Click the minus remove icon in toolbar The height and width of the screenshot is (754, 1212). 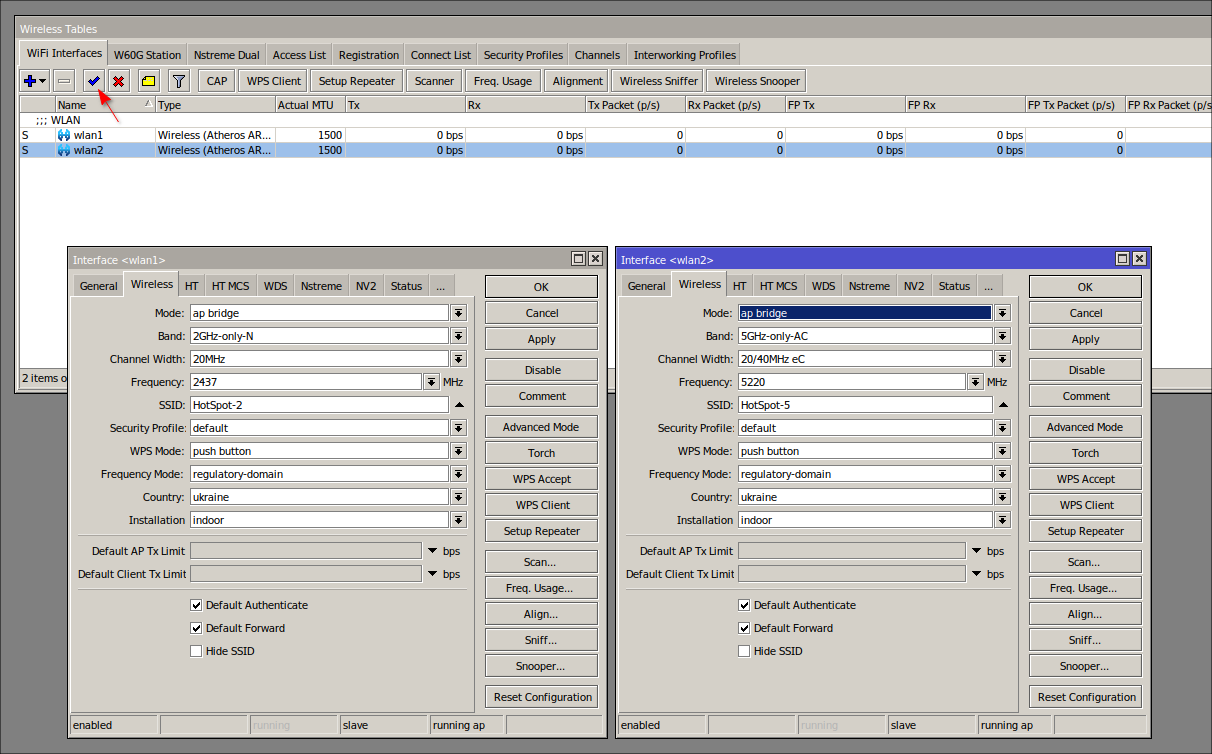coord(64,81)
